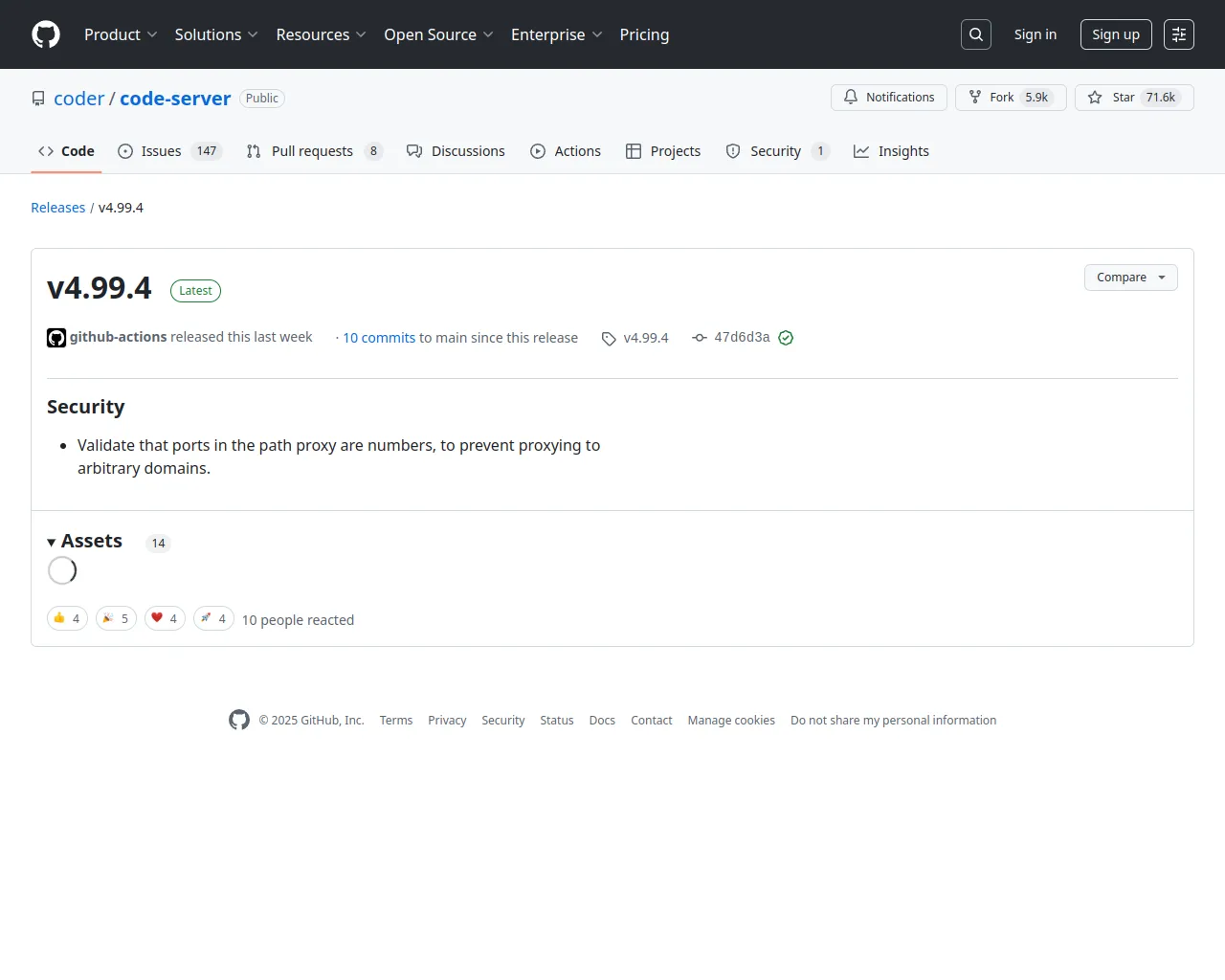Open 10 commits link
This screenshot has width=1225, height=980.
pyautogui.click(x=379, y=338)
